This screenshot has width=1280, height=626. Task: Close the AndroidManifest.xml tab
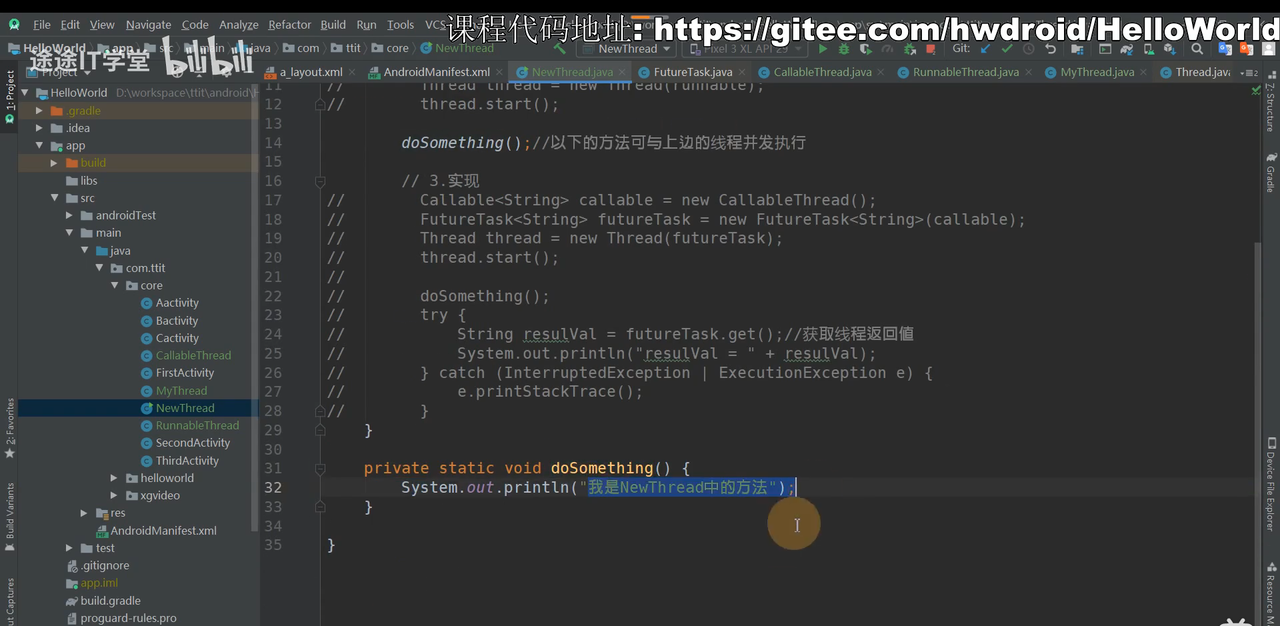499,72
